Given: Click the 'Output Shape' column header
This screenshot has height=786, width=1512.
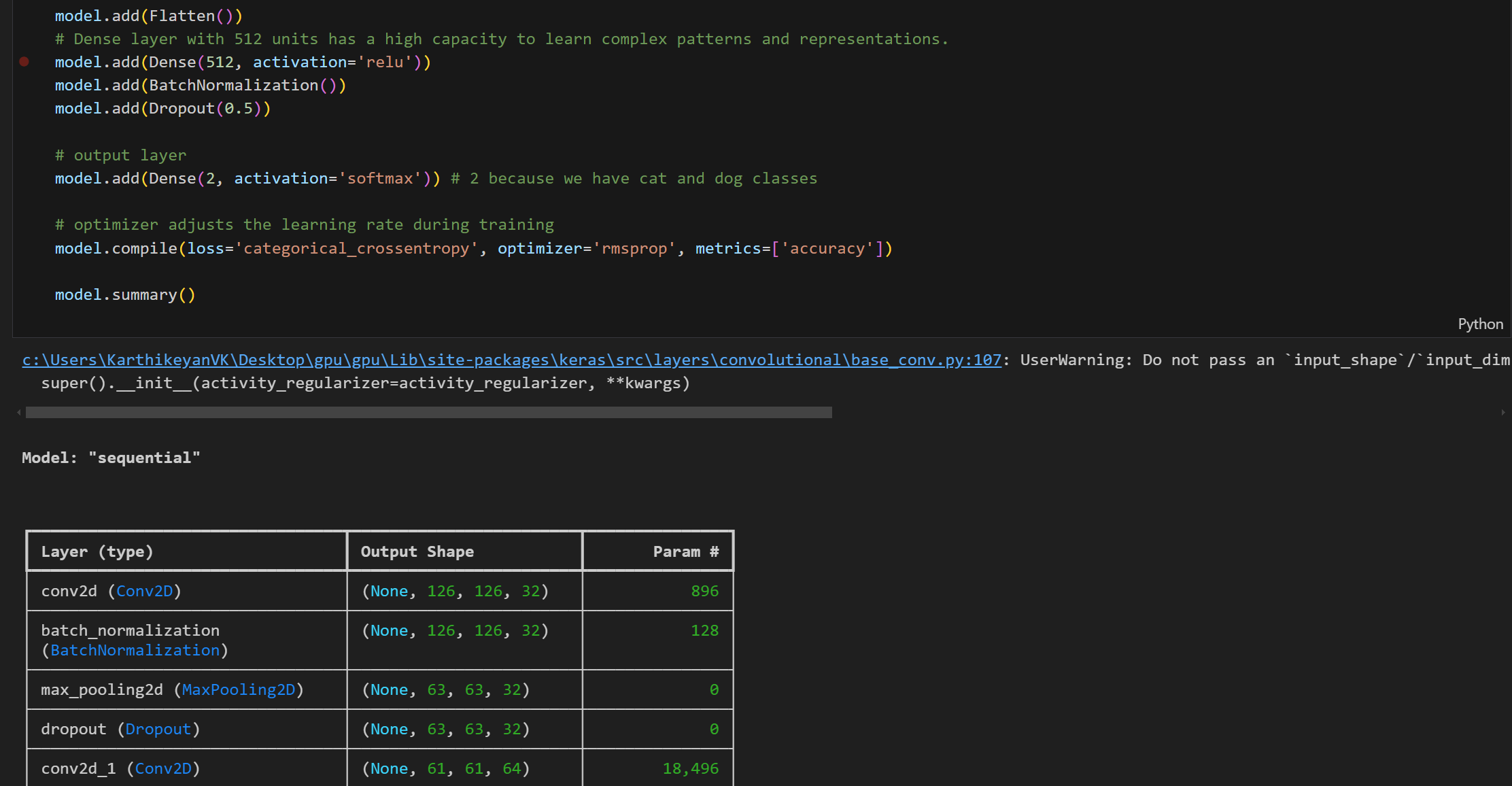Looking at the screenshot, I should (x=417, y=551).
